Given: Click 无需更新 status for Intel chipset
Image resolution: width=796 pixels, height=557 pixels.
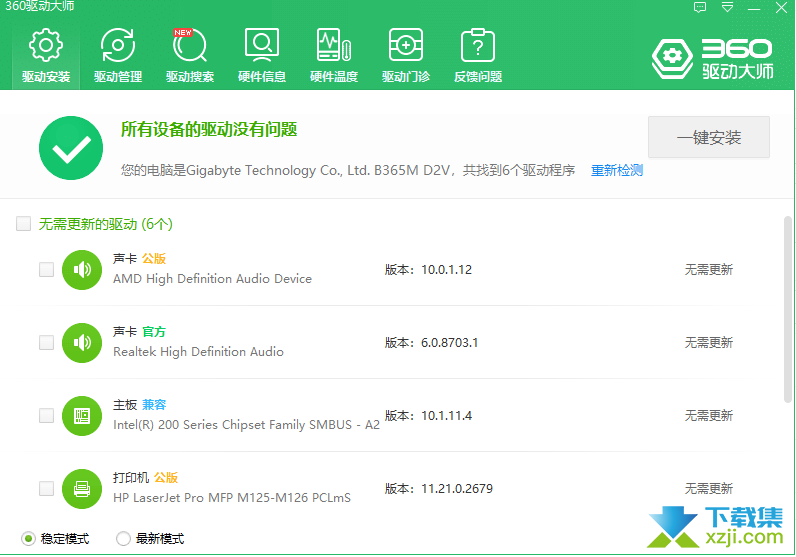Looking at the screenshot, I should click(709, 416).
